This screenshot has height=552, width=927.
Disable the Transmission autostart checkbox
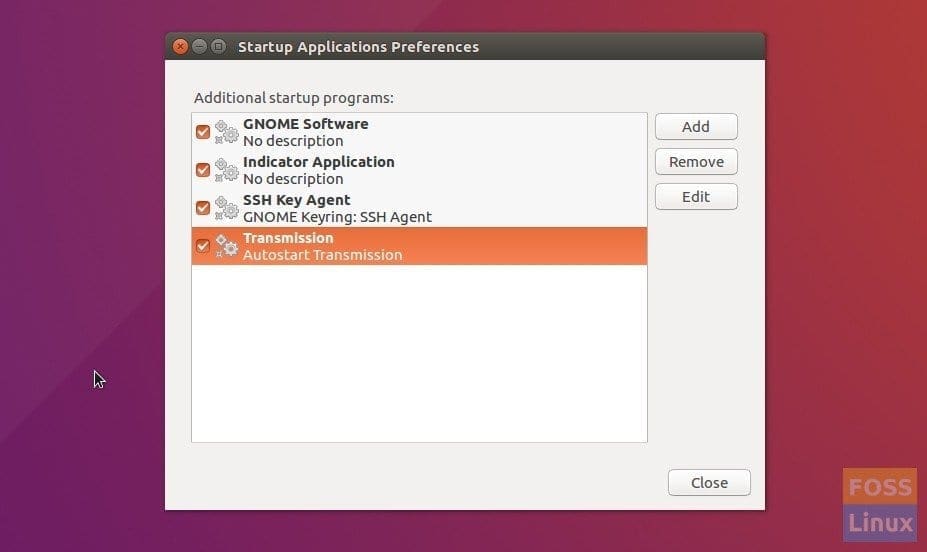pyautogui.click(x=203, y=246)
